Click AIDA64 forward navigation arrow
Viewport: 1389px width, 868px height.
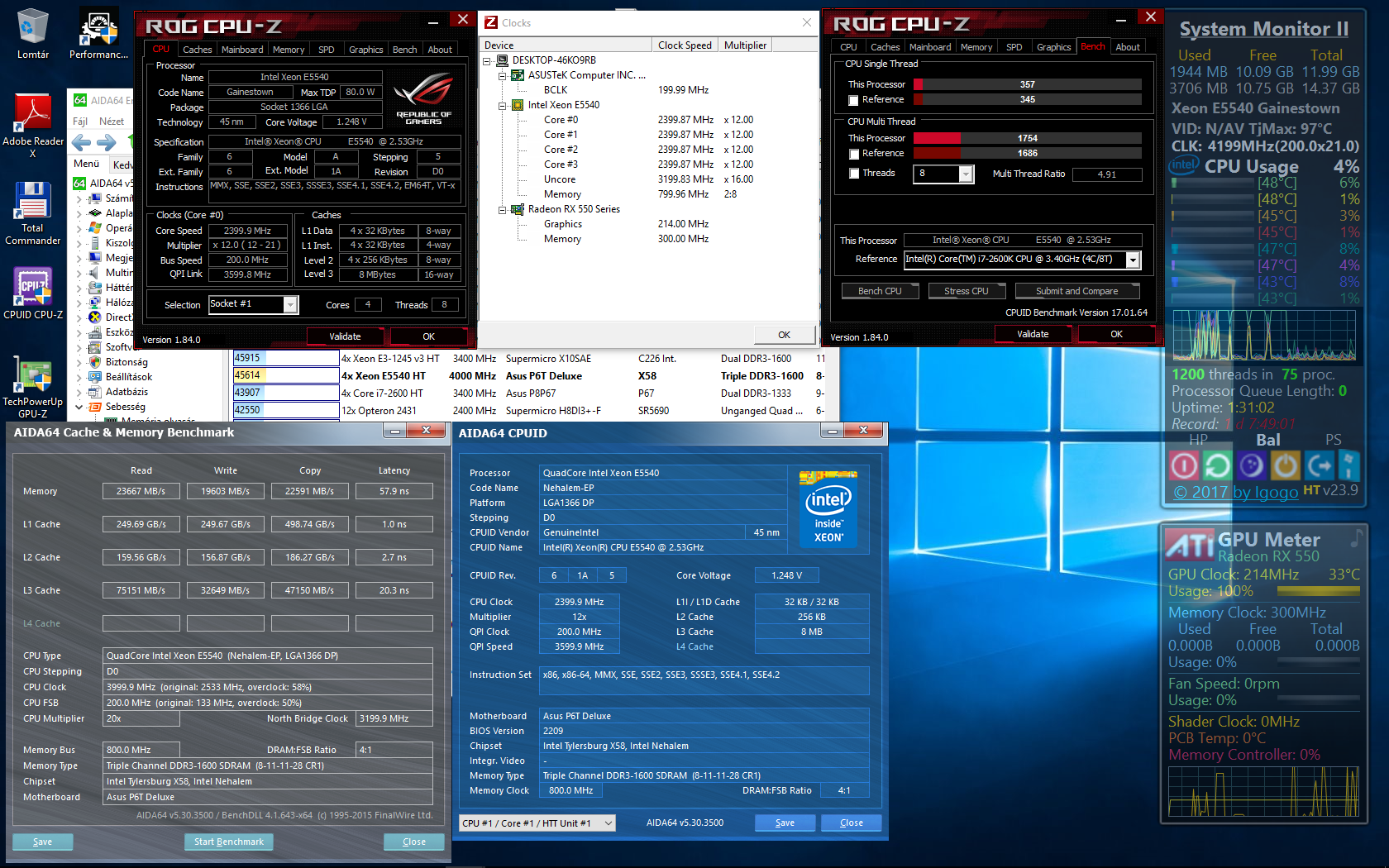tap(107, 142)
